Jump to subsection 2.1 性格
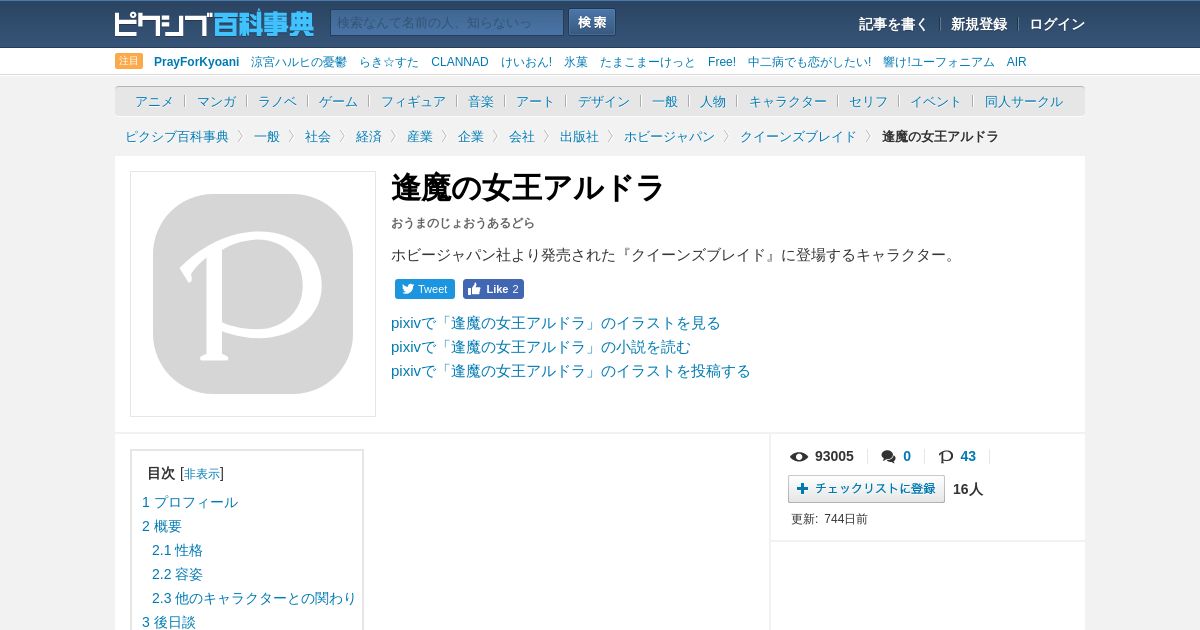This screenshot has height=630, width=1200. (x=177, y=550)
